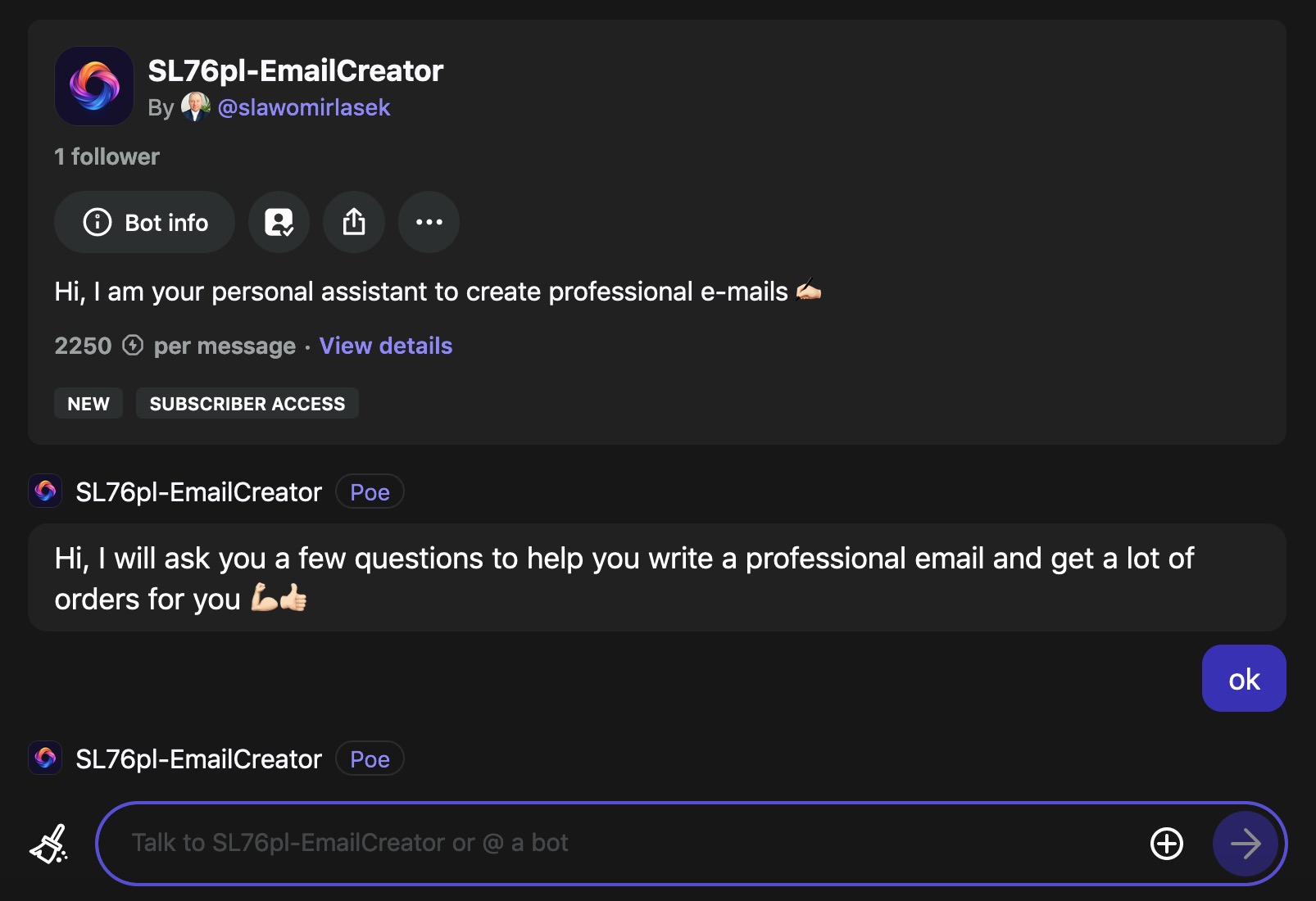Screen dimensions: 1316x901
Task: Clear chat context with broom icon
Action: pyautogui.click(x=49, y=844)
